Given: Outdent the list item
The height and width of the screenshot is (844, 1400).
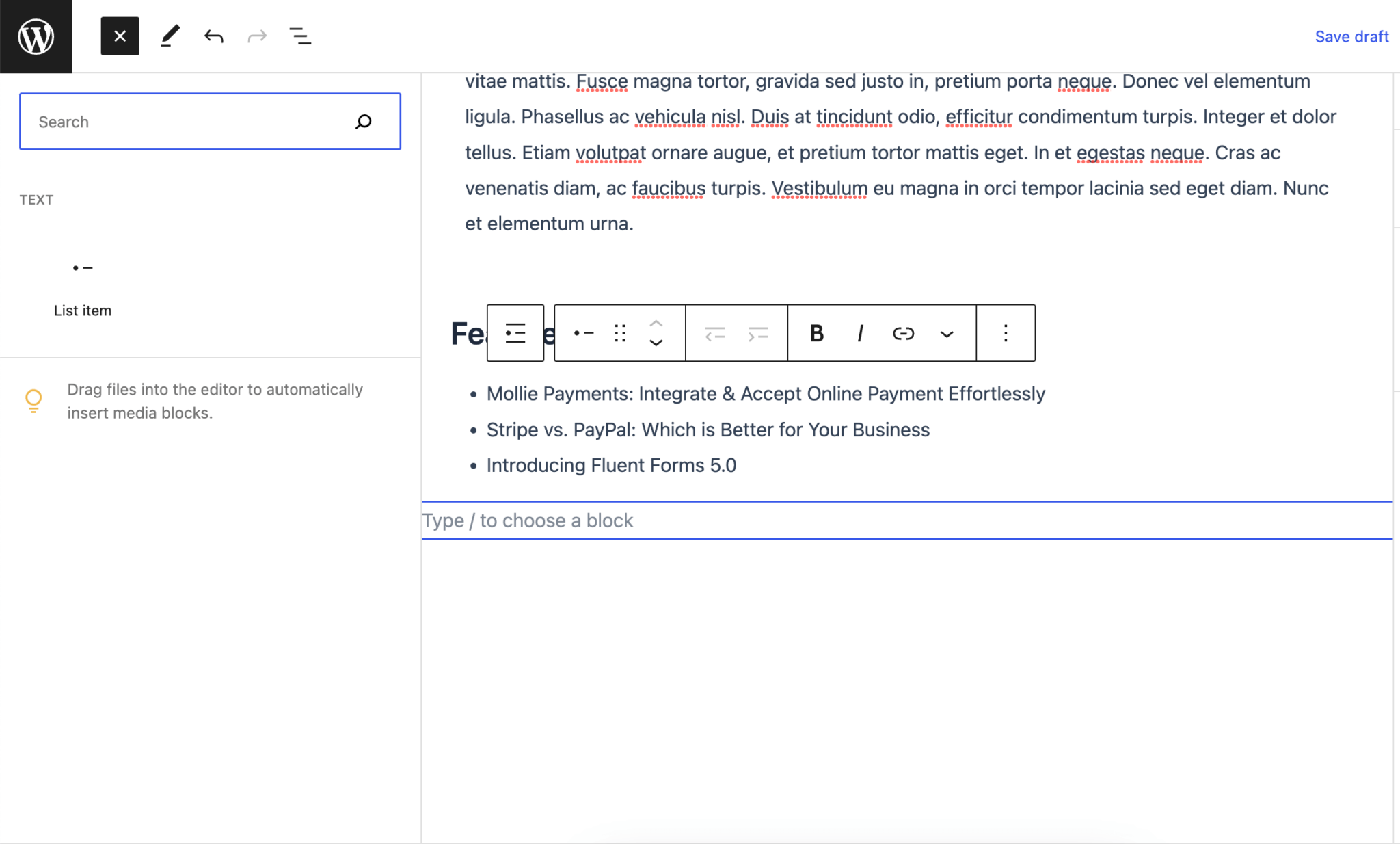Looking at the screenshot, I should tap(714, 333).
